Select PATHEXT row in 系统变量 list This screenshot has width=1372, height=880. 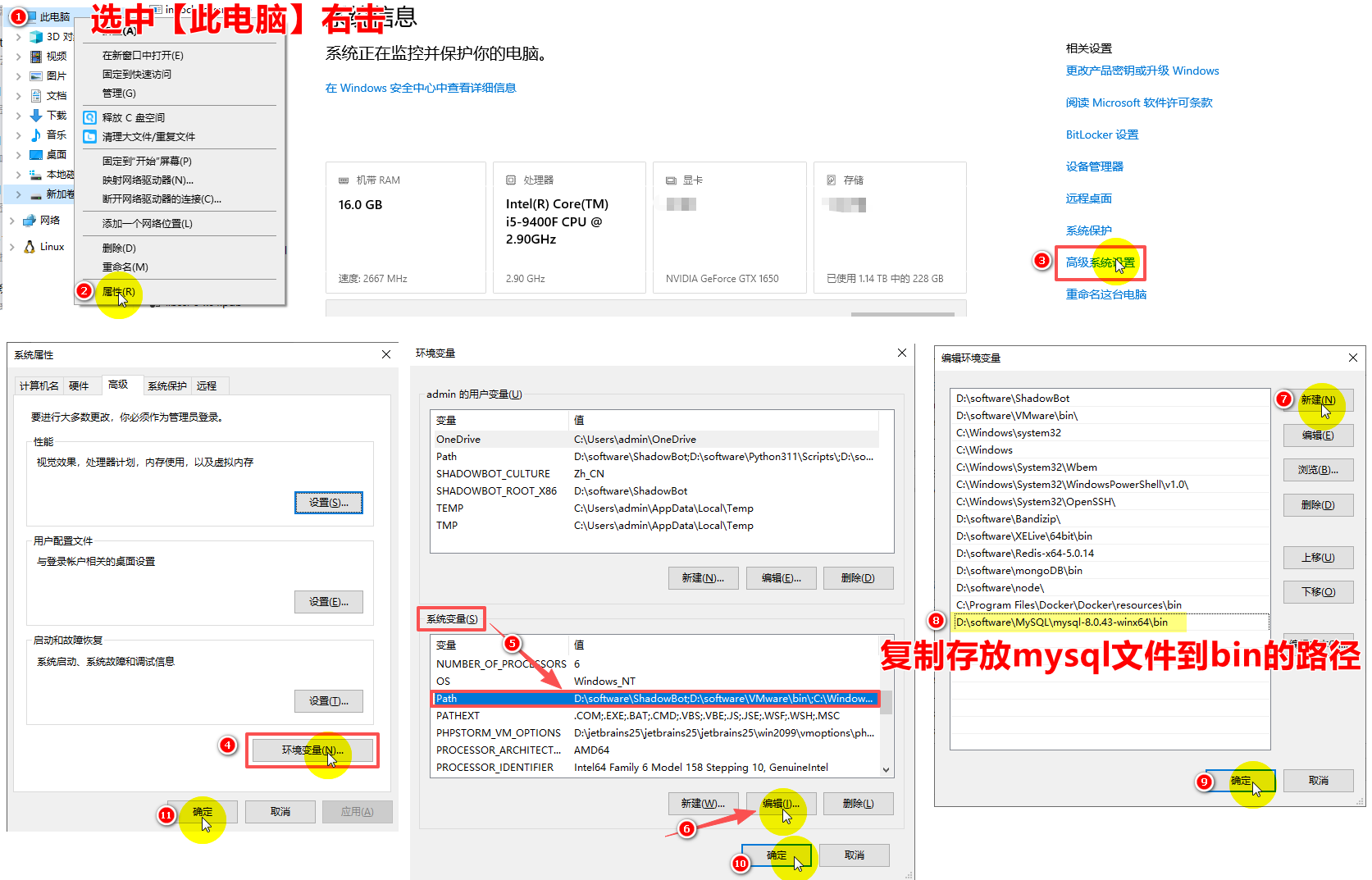[x=655, y=716]
